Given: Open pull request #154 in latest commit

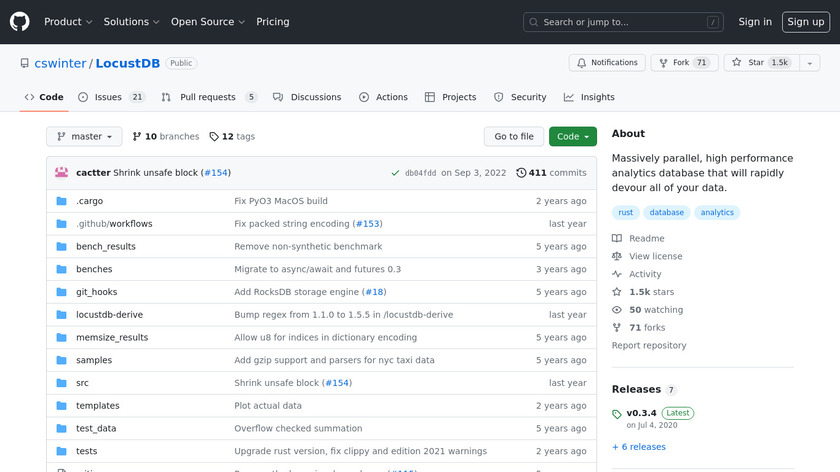Looking at the screenshot, I should [216, 173].
